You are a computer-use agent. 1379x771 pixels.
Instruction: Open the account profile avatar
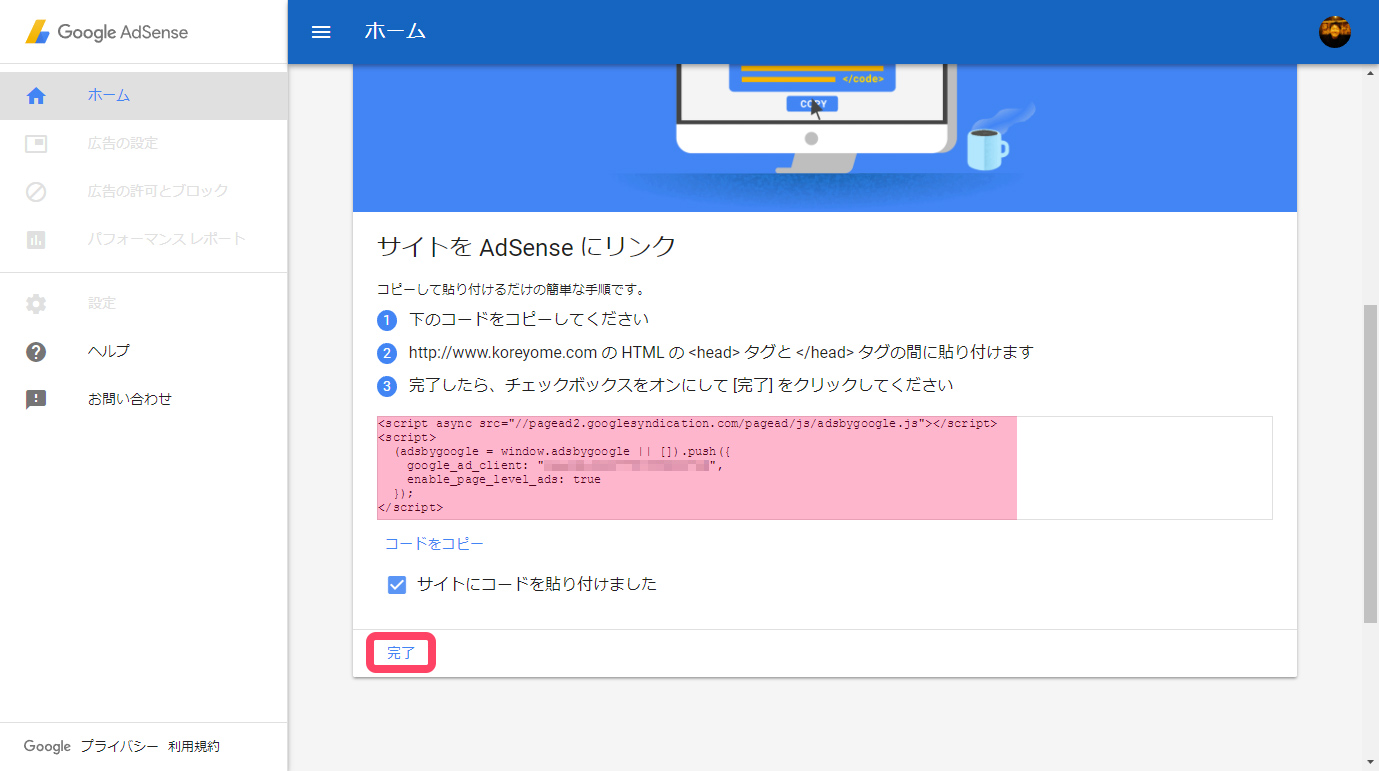(1335, 32)
